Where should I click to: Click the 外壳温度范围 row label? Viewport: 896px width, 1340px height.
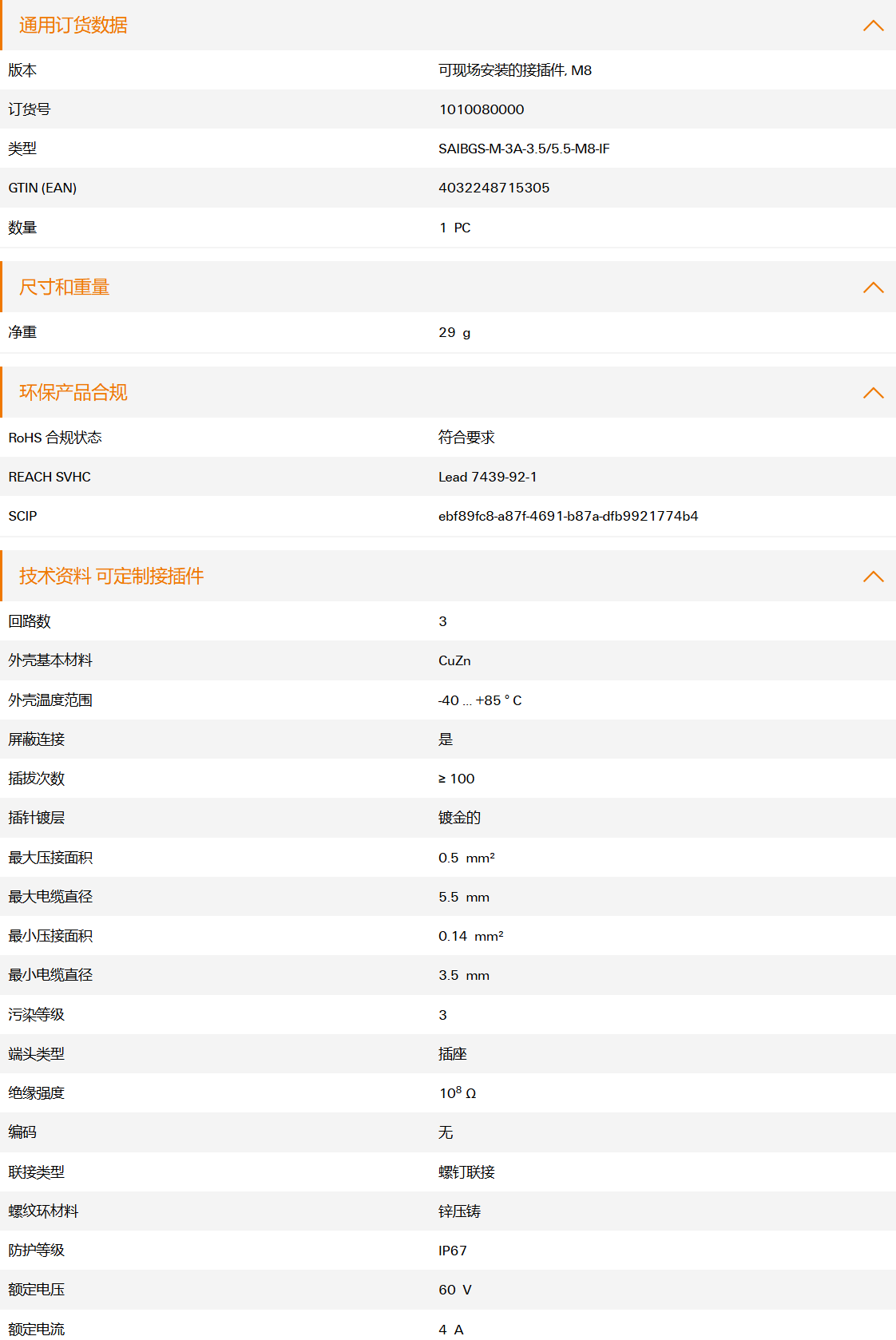[50, 700]
